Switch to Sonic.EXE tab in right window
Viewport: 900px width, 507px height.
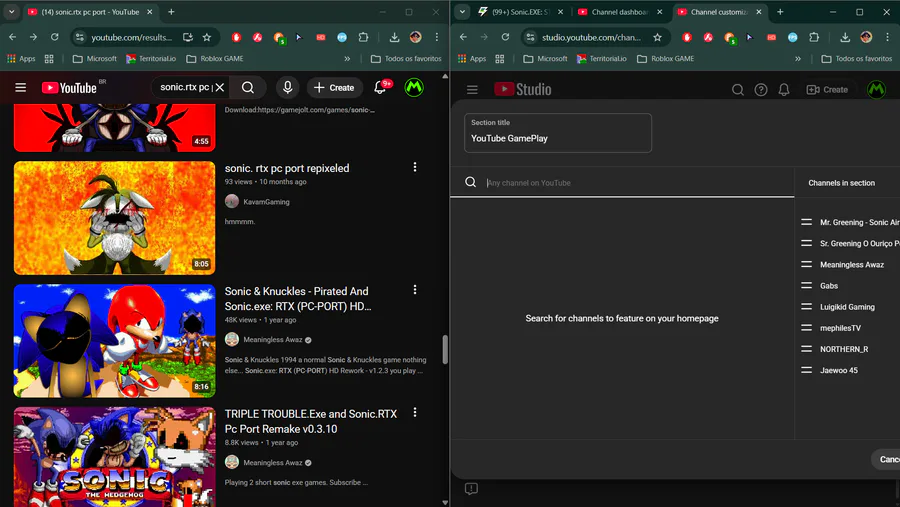pyautogui.click(x=520, y=11)
